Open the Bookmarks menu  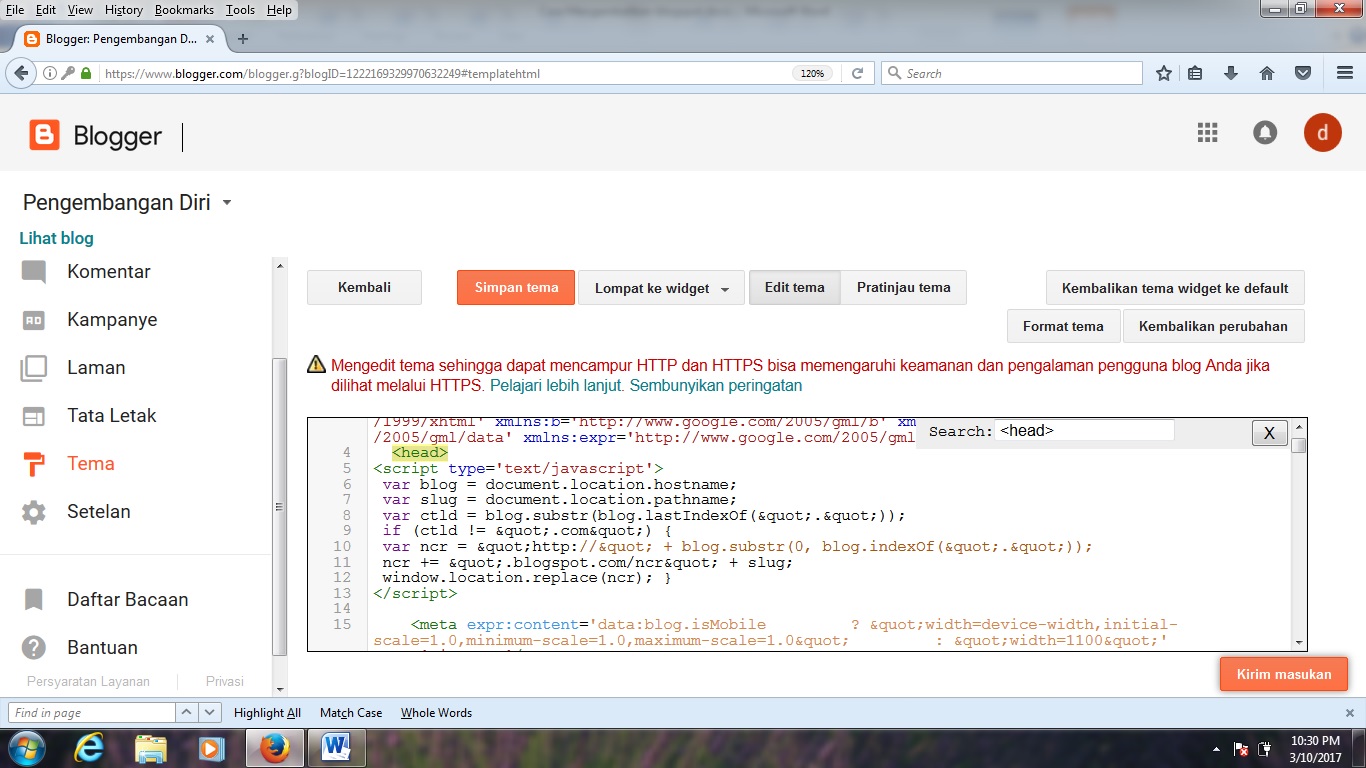[x=186, y=10]
